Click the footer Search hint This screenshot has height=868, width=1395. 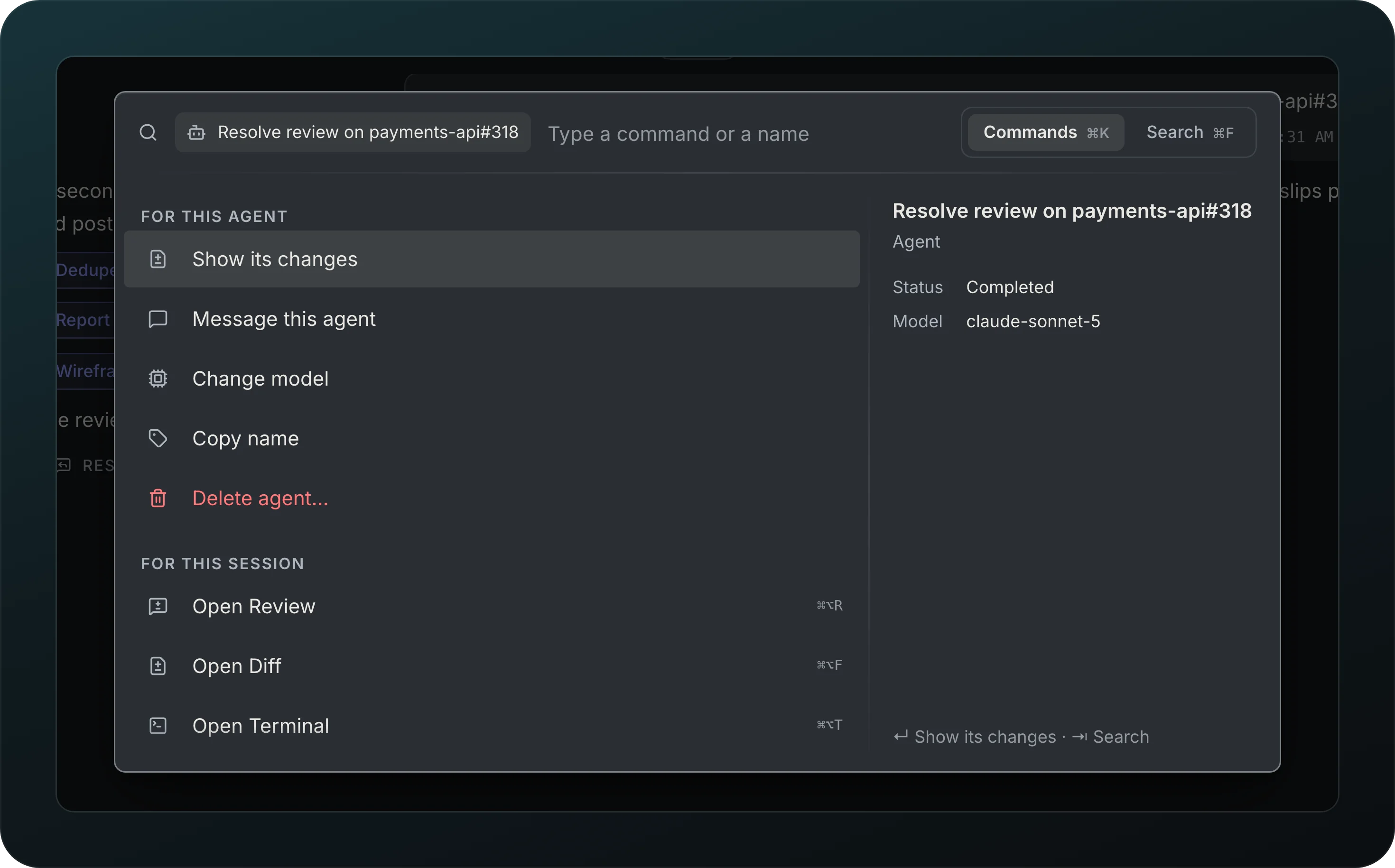(x=1111, y=737)
